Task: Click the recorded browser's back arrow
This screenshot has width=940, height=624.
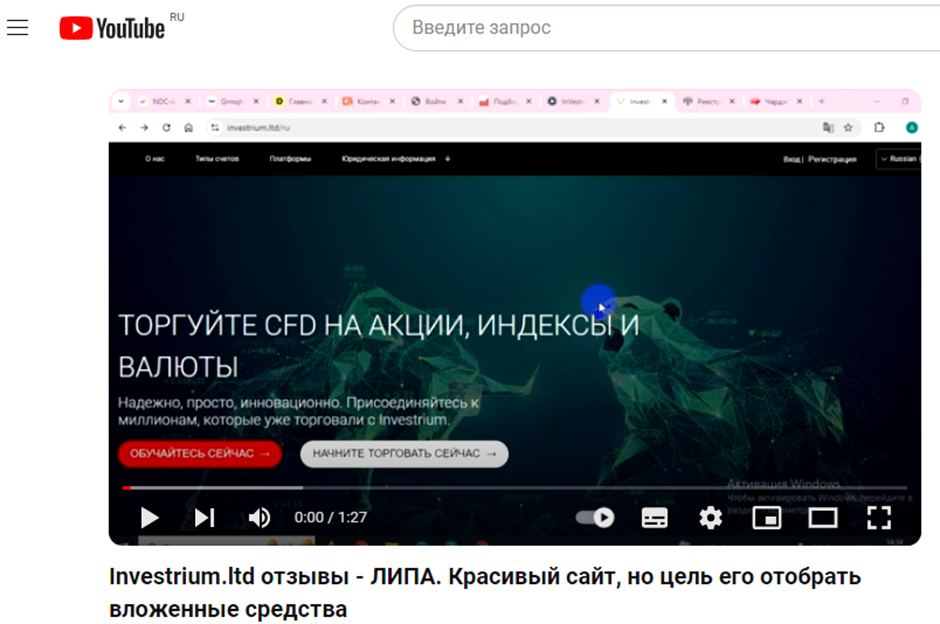Action: 122,128
